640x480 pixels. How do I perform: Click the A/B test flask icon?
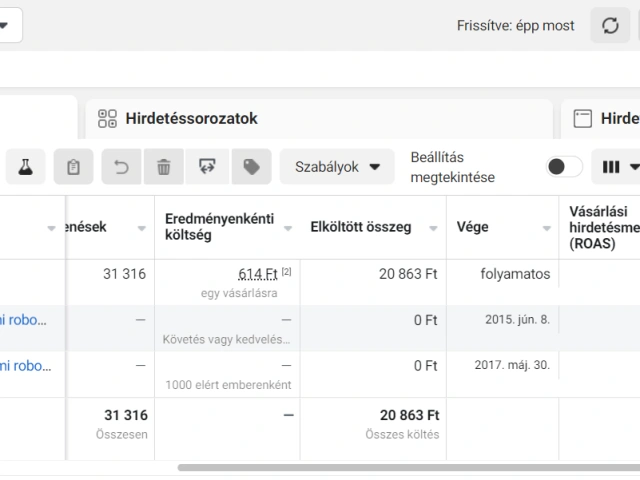tap(25, 167)
